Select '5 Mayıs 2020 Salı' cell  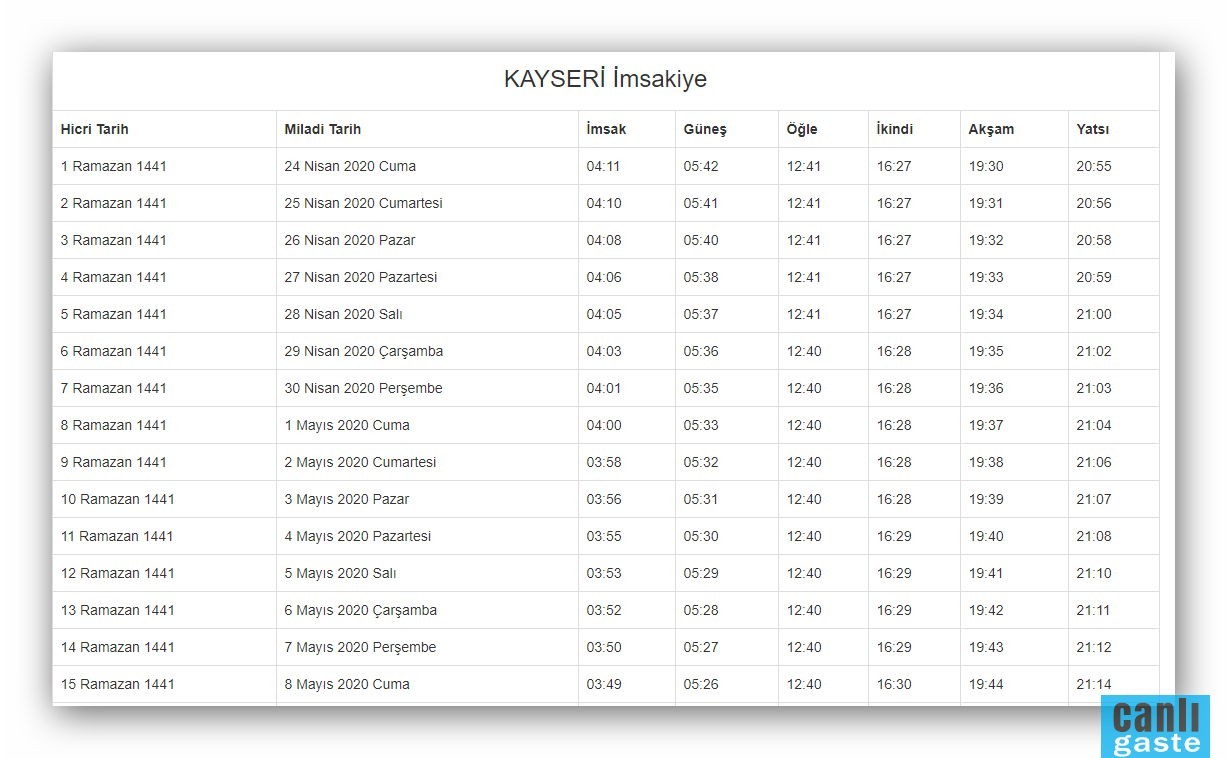[340, 573]
